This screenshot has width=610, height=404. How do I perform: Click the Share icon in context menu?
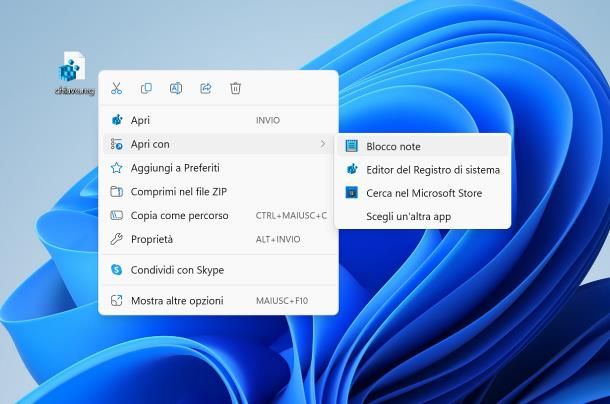coord(205,88)
